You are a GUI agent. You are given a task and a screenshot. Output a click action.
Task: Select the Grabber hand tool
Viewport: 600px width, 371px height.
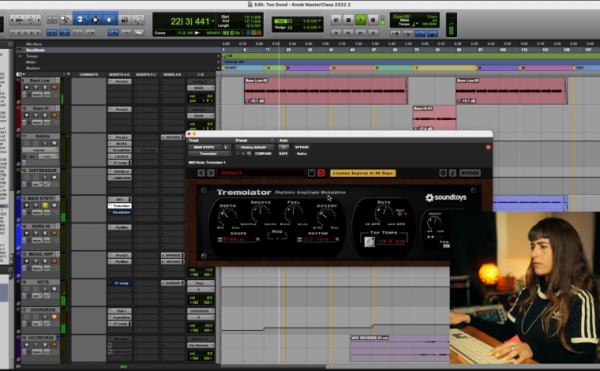109,20
